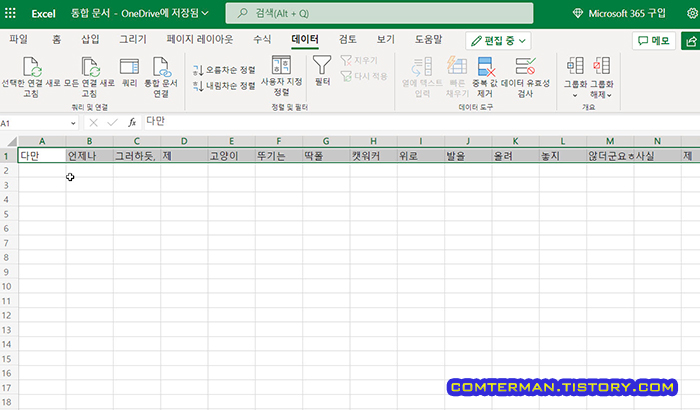Confirm entry checkmark icon
The image size is (700, 410).
coord(112,122)
